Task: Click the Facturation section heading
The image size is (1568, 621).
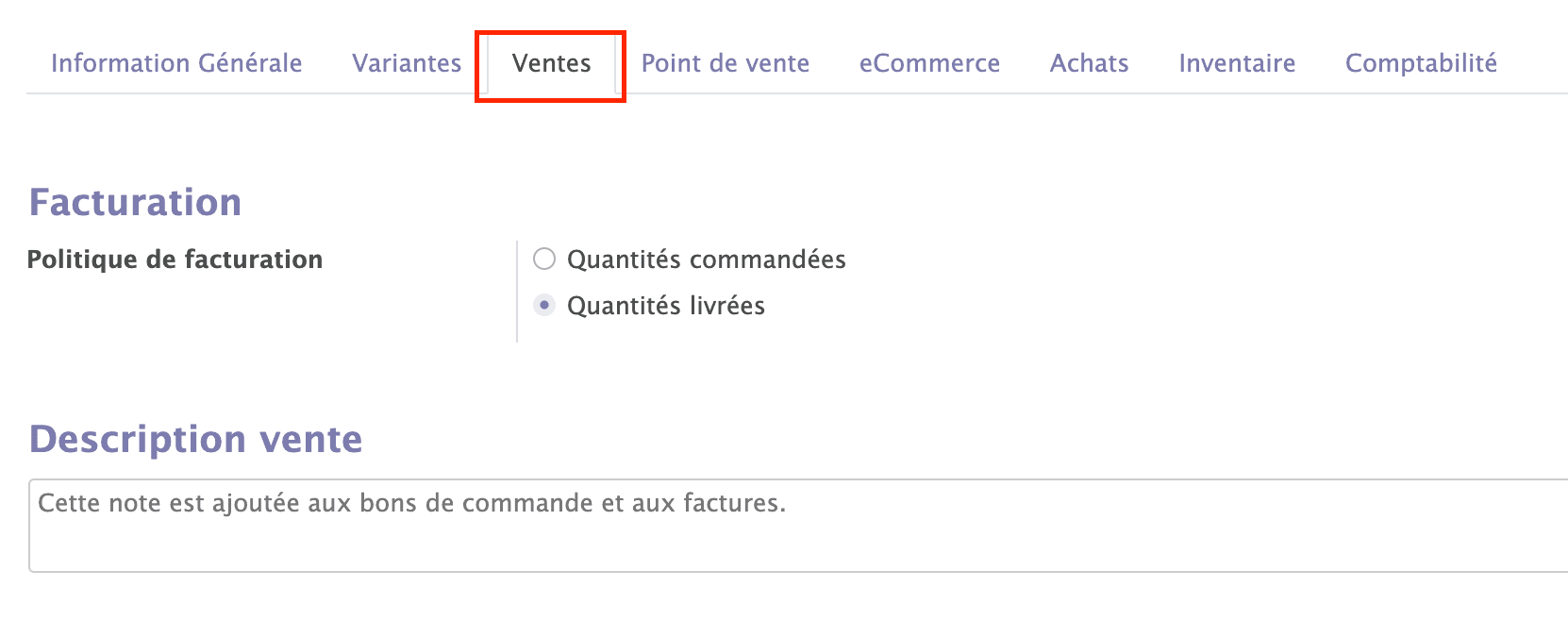Action: click(136, 201)
